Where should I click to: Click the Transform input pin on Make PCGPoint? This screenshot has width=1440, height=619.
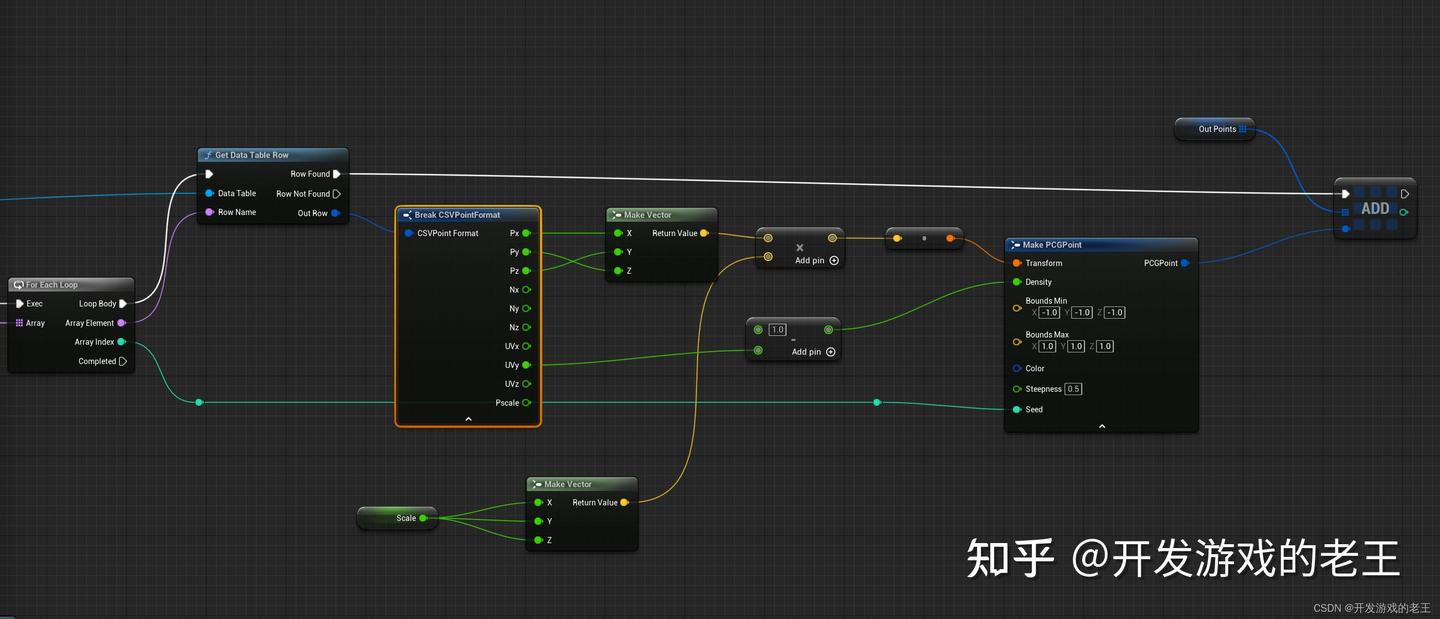(x=1017, y=263)
